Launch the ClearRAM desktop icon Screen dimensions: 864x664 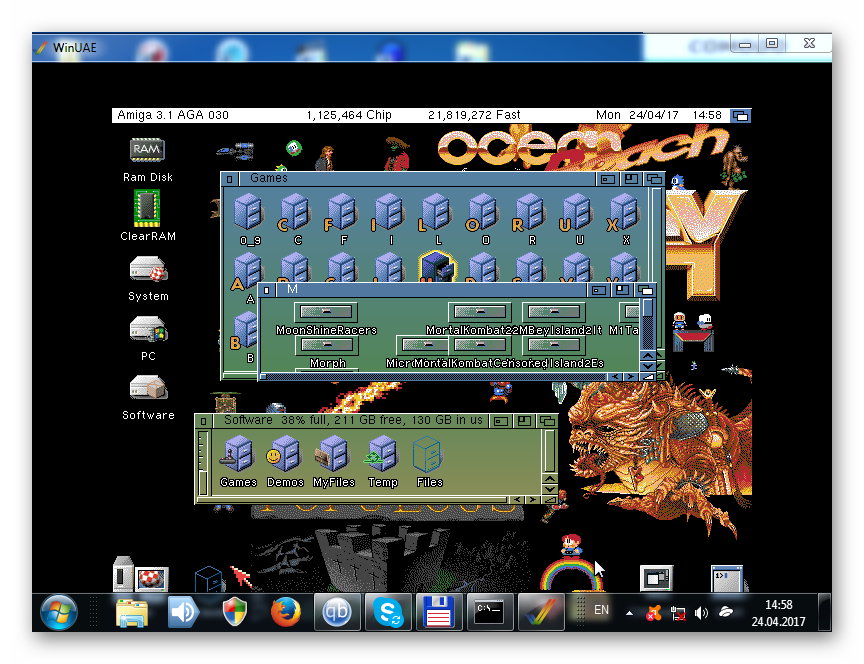147,208
